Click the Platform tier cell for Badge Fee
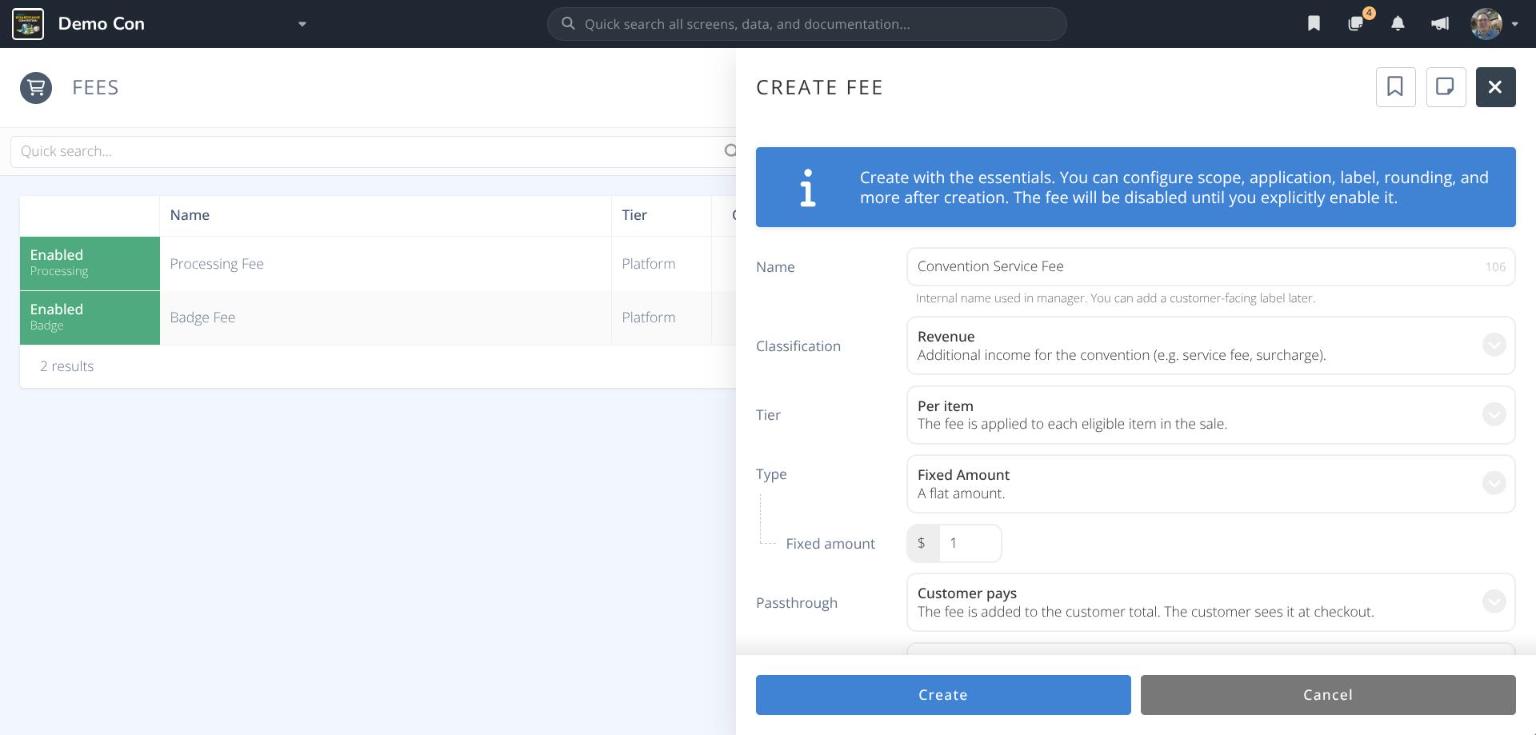The image size is (1536, 735). [x=661, y=317]
